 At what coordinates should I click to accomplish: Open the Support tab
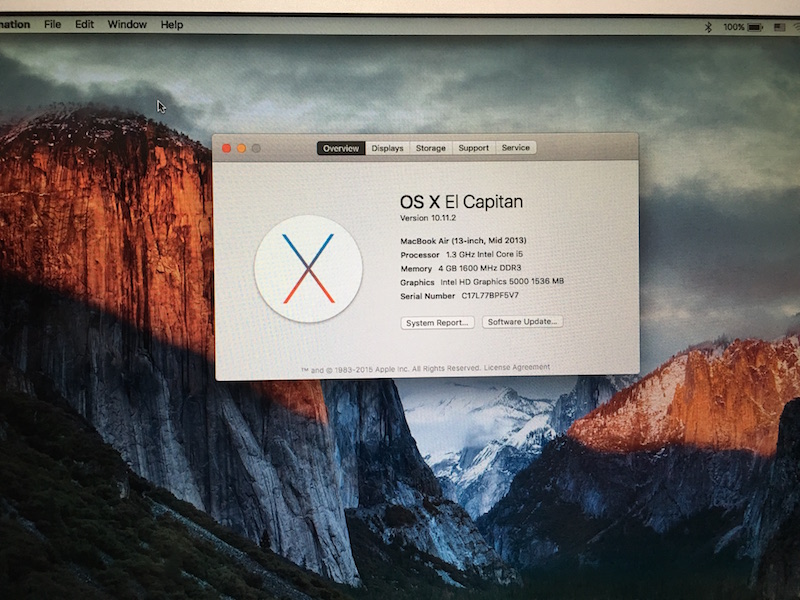473,148
